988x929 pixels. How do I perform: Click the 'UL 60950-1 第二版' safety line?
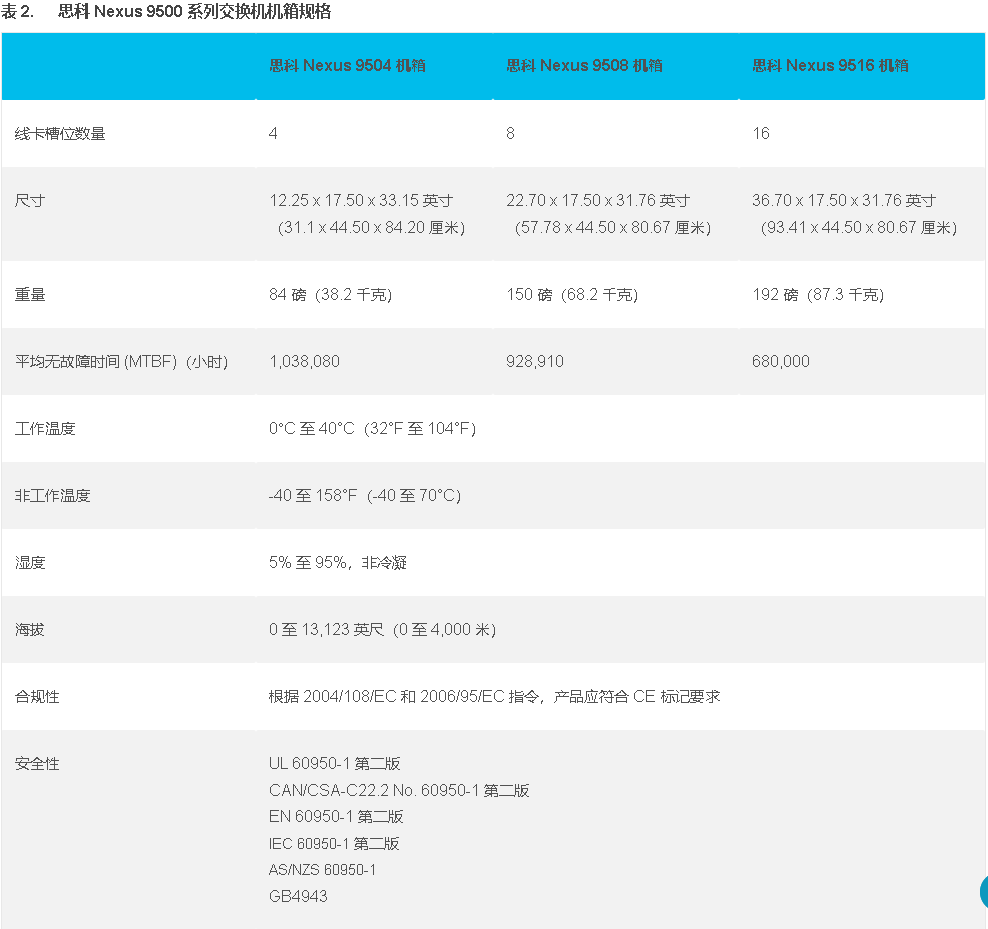coord(335,764)
